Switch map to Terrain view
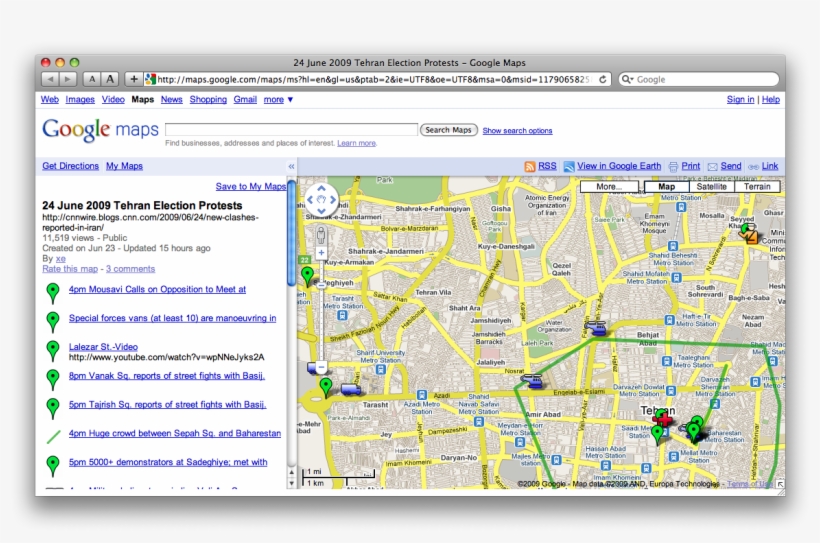820x543 pixels. pos(757,187)
